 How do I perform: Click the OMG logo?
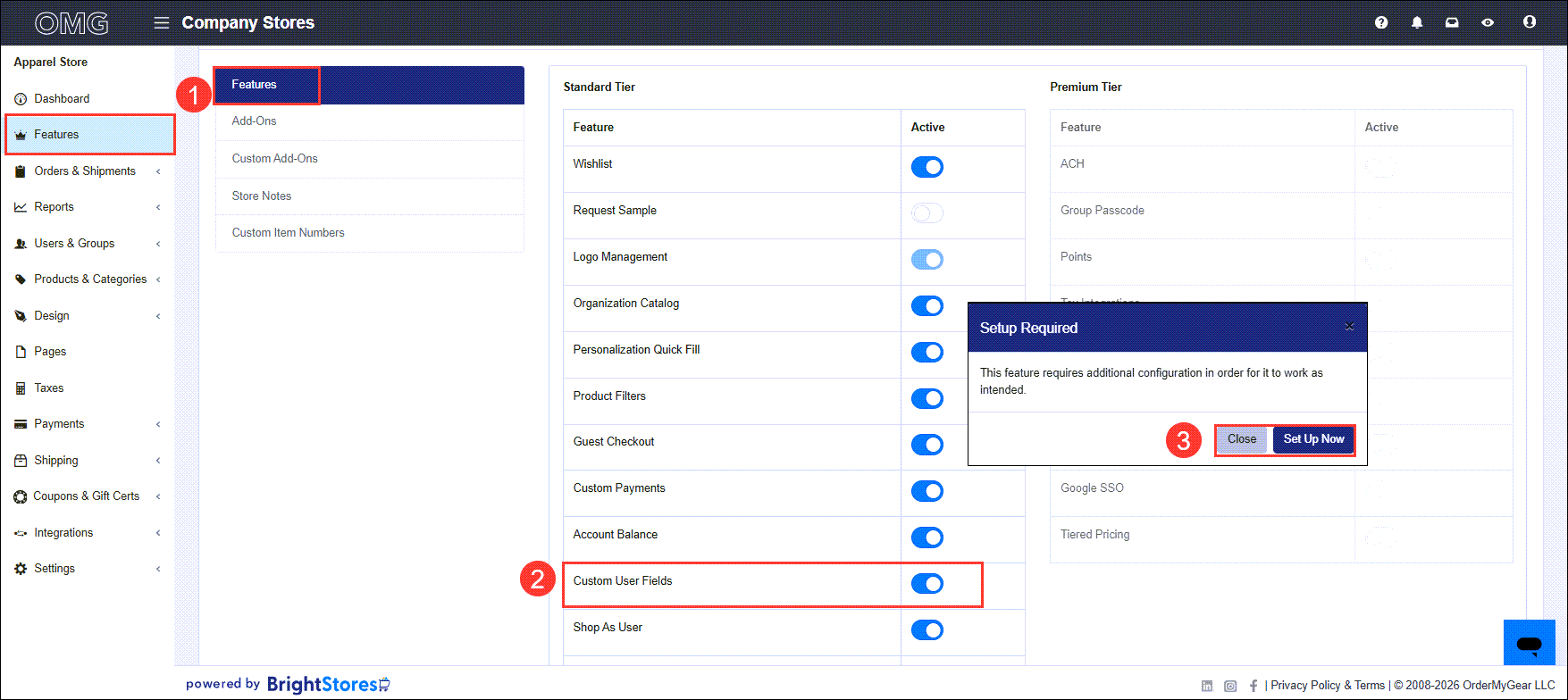71,23
